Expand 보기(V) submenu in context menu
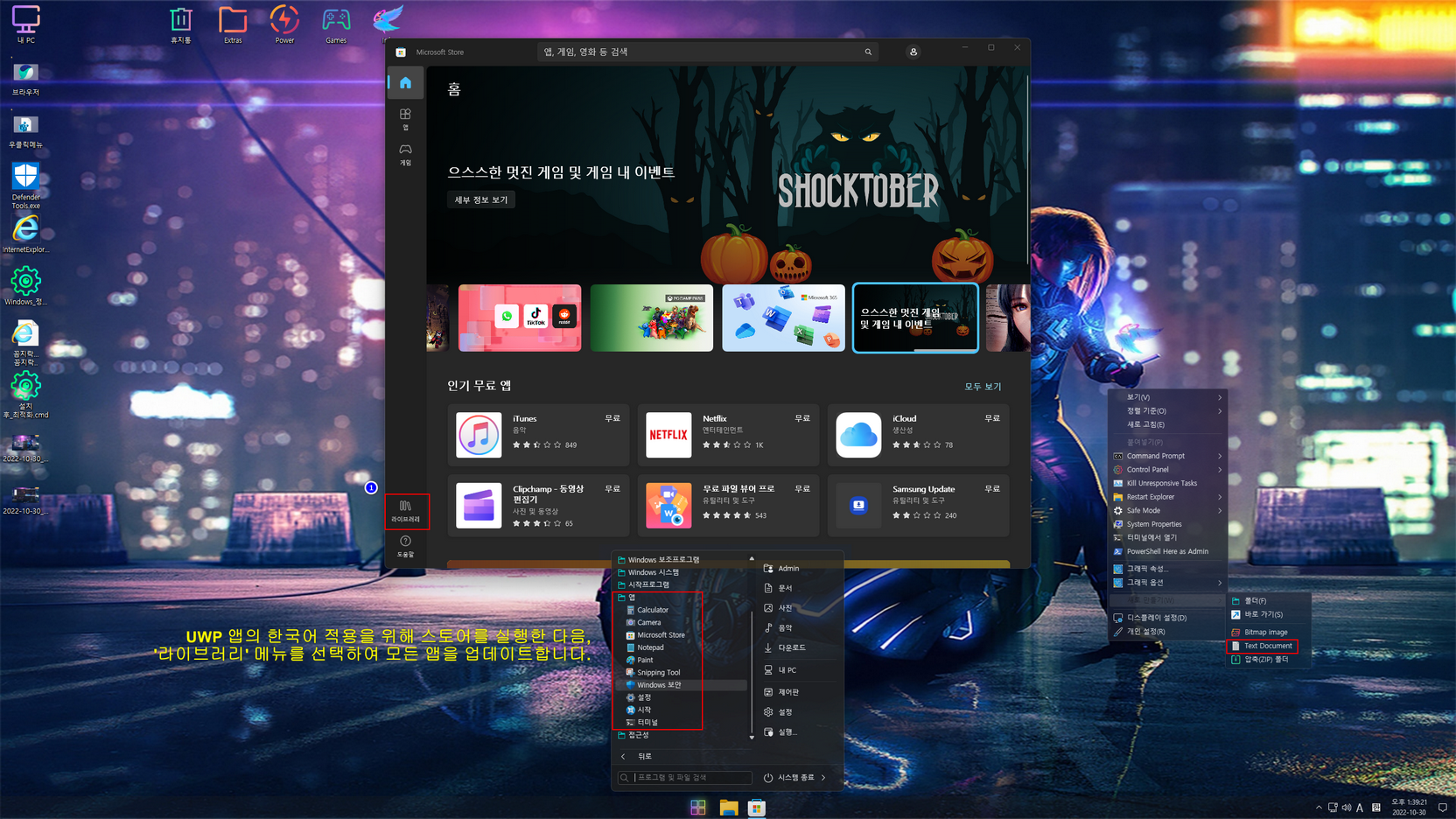Screen dimensions: 1456x819 [1167, 397]
